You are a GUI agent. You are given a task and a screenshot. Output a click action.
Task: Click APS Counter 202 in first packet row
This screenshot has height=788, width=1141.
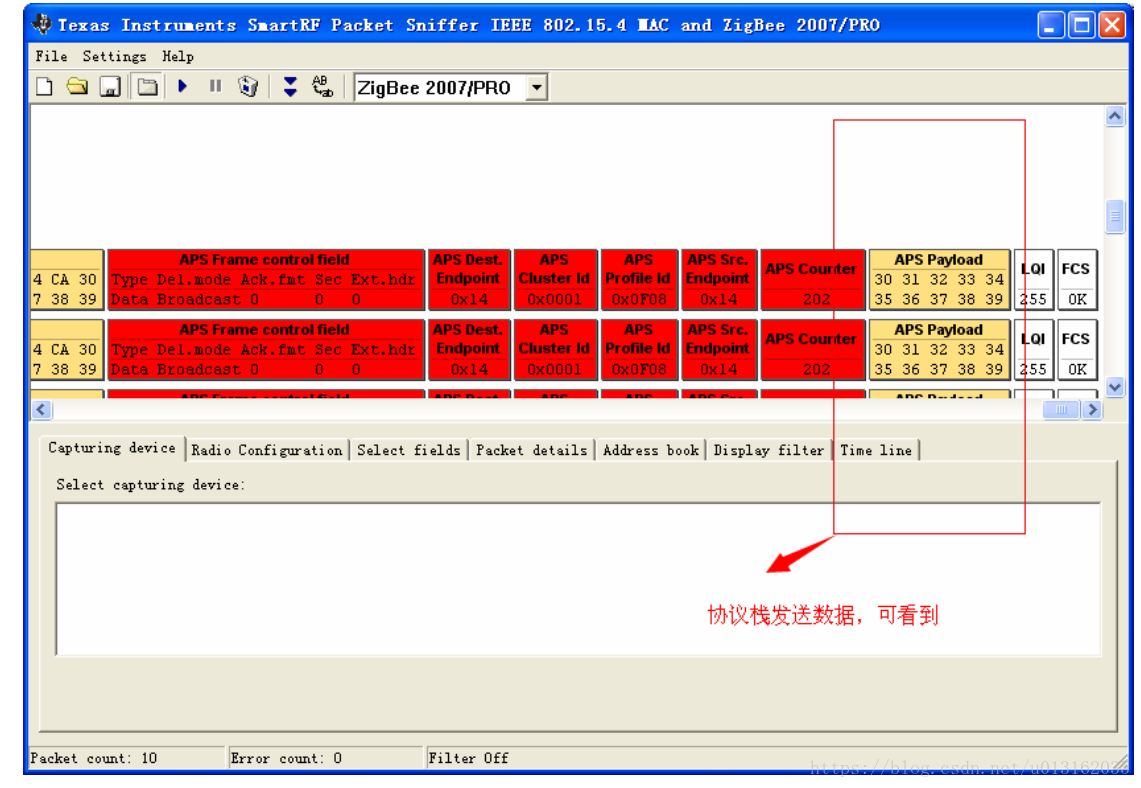tap(813, 280)
